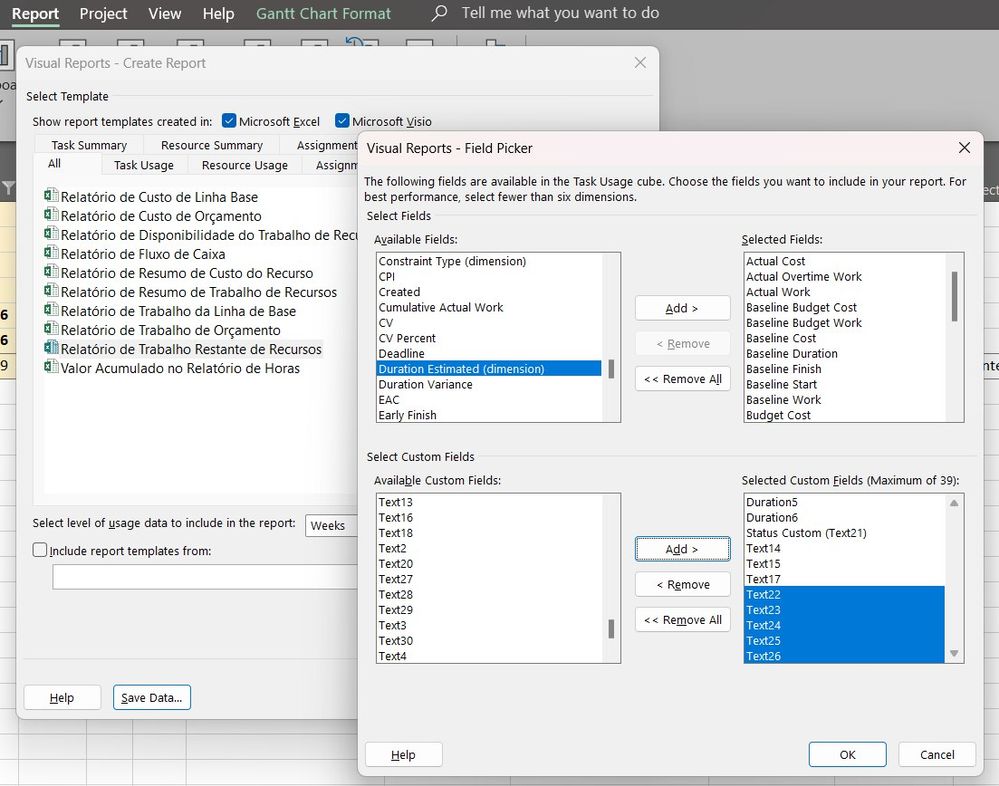Click Excel icon beside Relatório de Trabalho de Orçamento

tap(51, 330)
